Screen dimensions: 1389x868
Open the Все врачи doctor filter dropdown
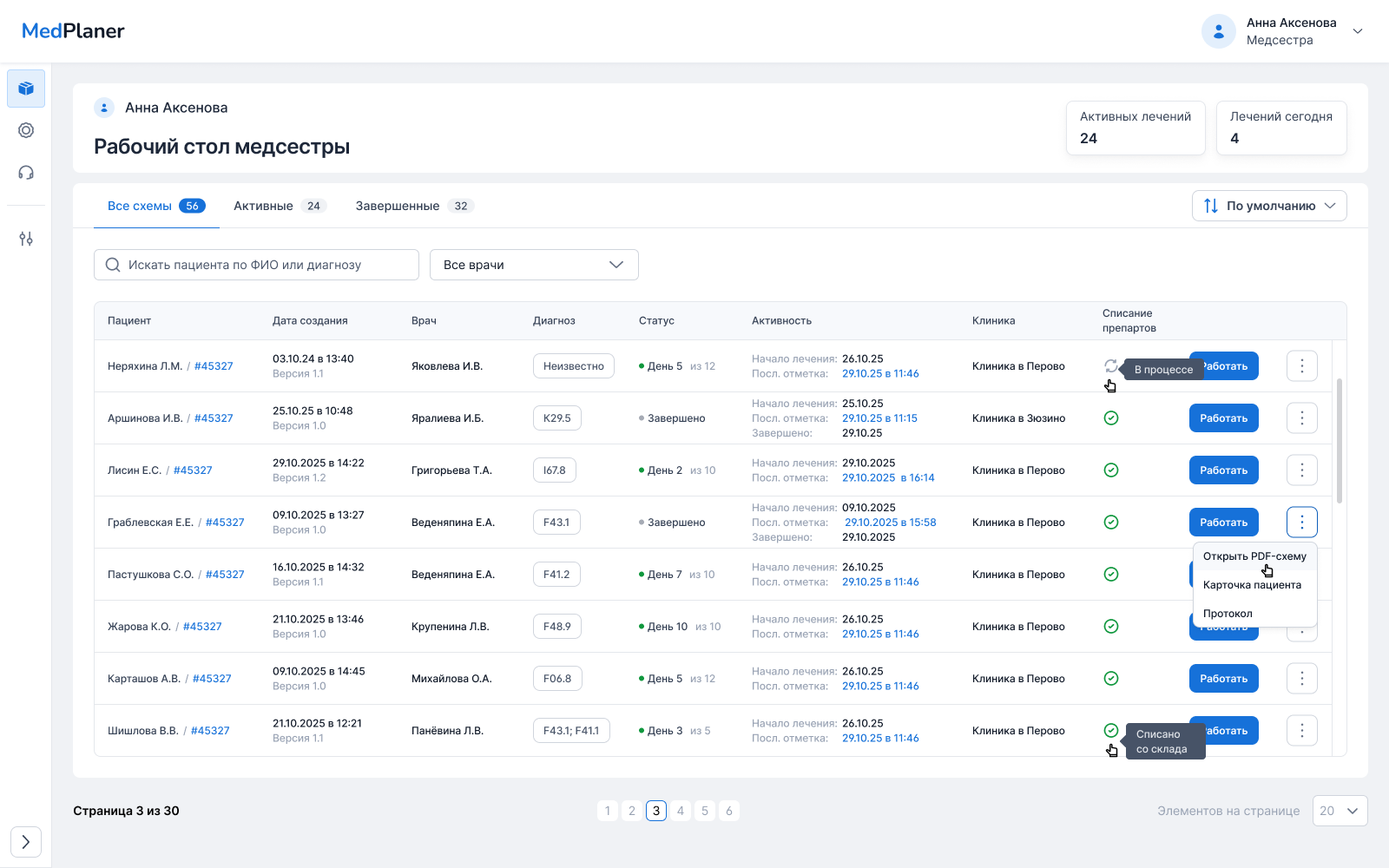[534, 265]
